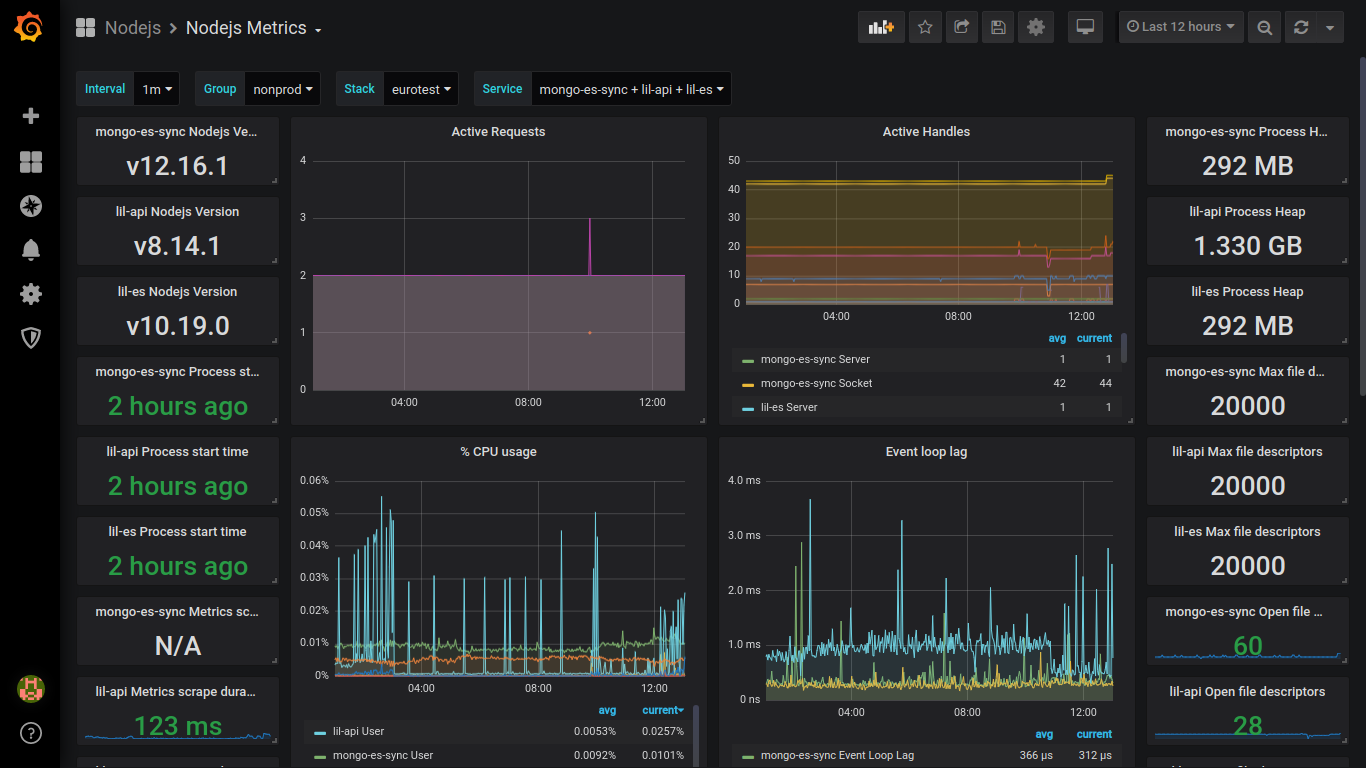The height and width of the screenshot is (768, 1366).
Task: Click the Active Handles legend scrollbar
Action: point(1124,348)
